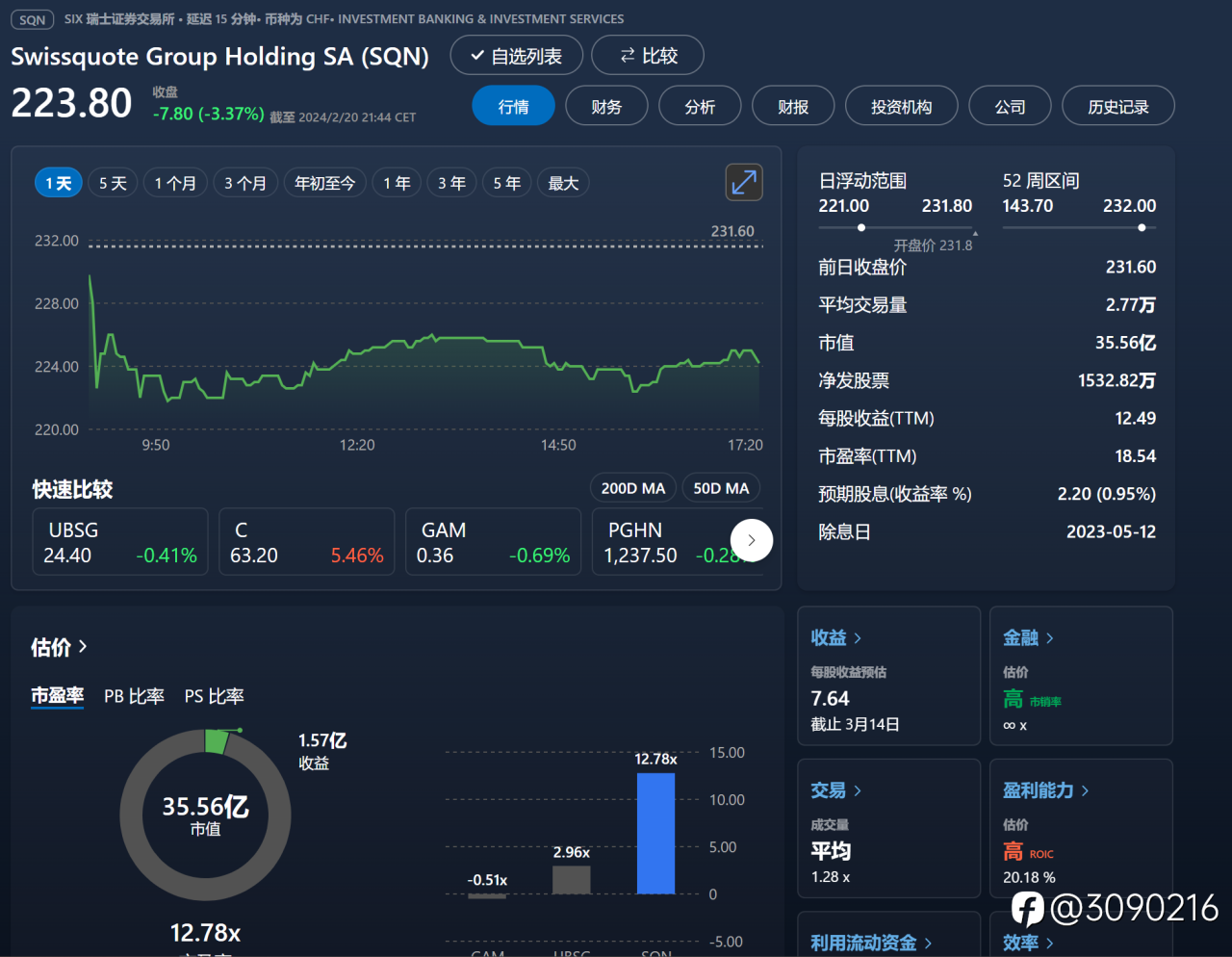Expand the price chart to fullscreen

[x=744, y=182]
